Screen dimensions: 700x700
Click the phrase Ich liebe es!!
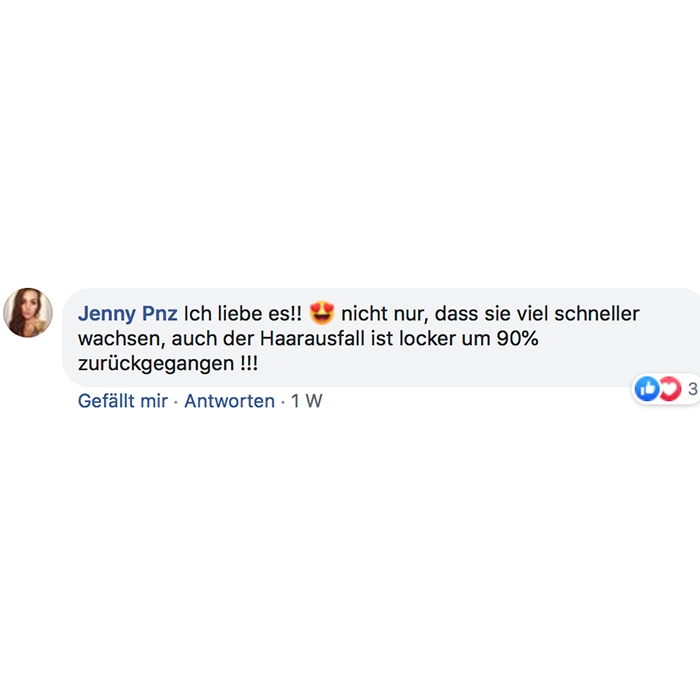(243, 313)
